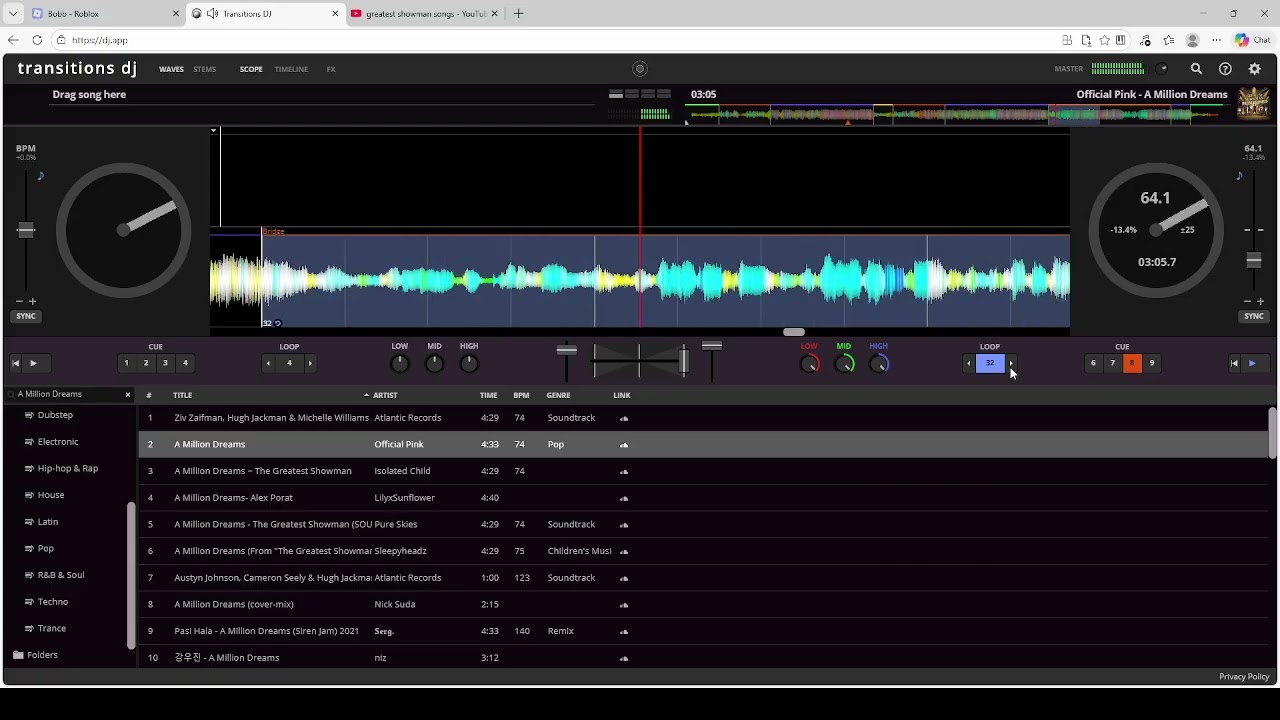Reload the page in the browser

pos(37,40)
